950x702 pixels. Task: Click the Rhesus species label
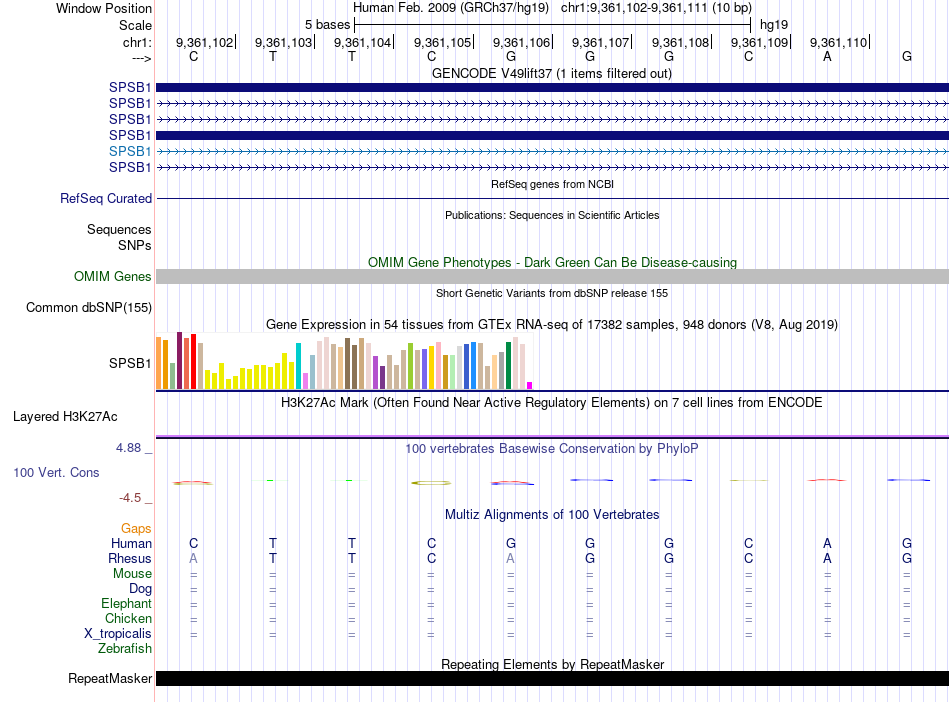(130, 558)
